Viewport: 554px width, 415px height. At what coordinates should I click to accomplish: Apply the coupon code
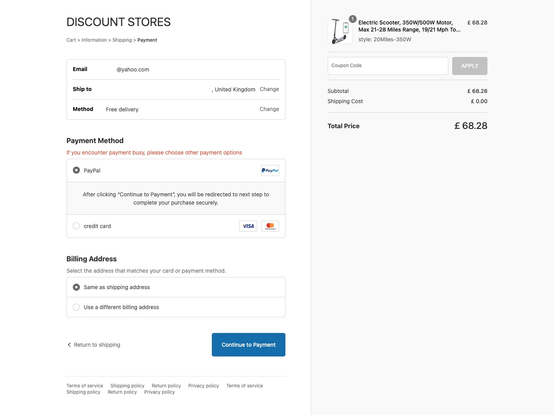pyautogui.click(x=470, y=66)
